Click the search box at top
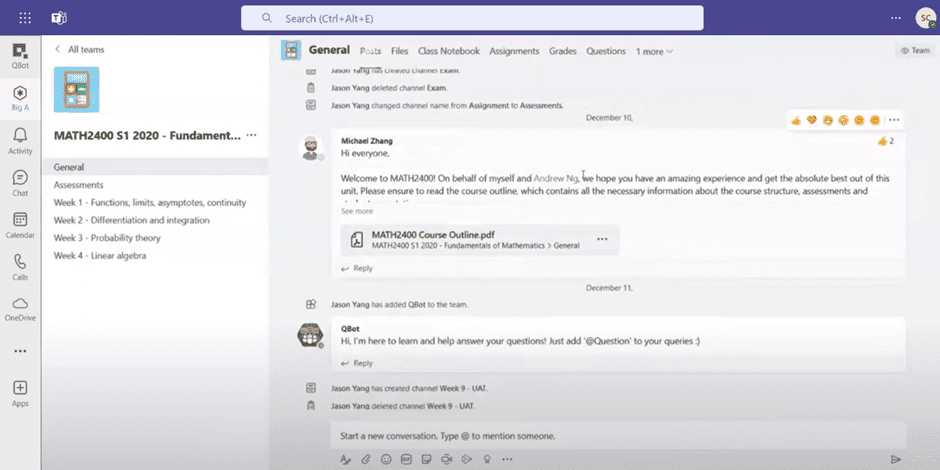Screen dimensions: 940x470 click(x=472, y=18)
